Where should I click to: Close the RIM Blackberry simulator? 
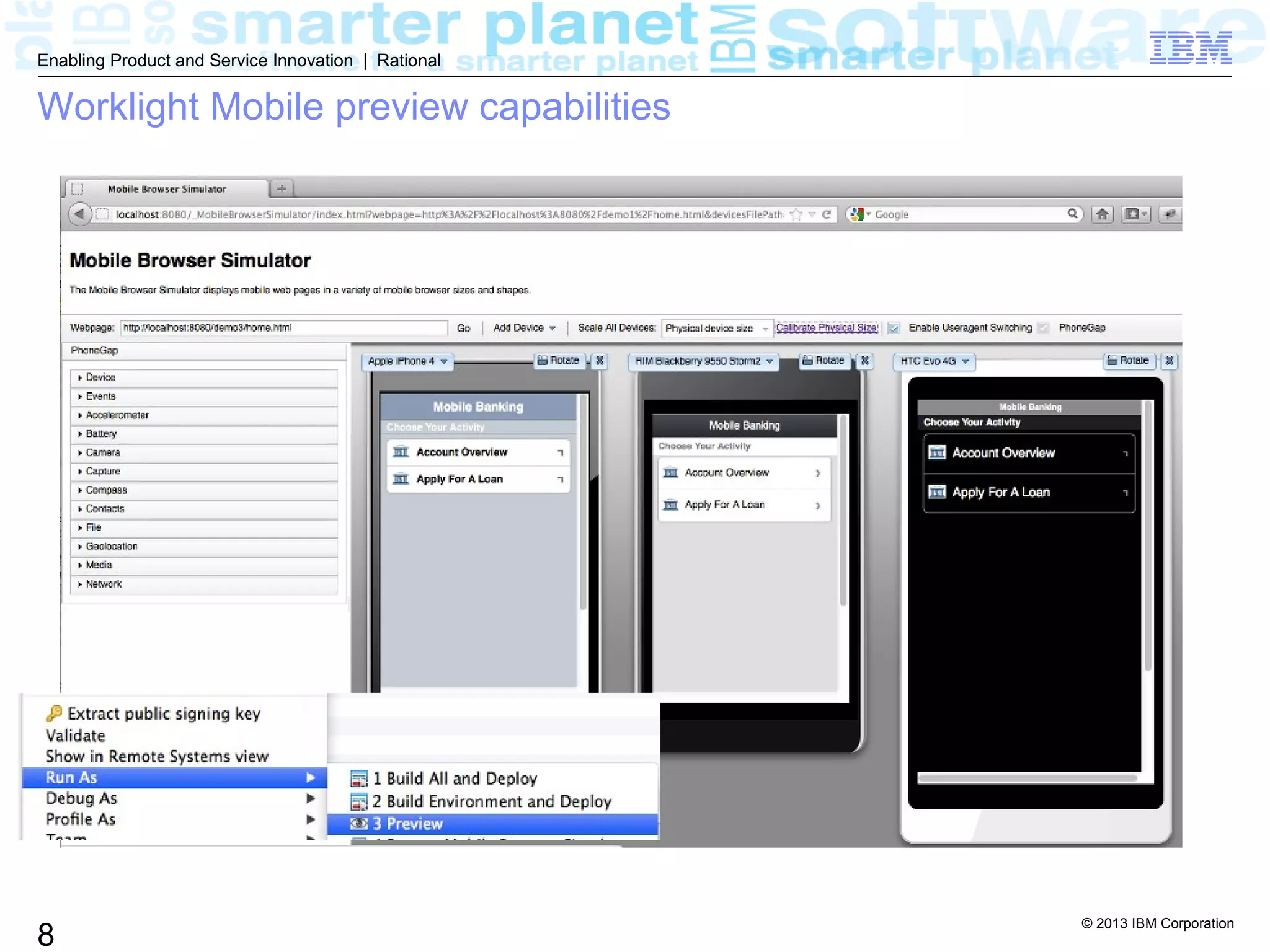[x=865, y=361]
